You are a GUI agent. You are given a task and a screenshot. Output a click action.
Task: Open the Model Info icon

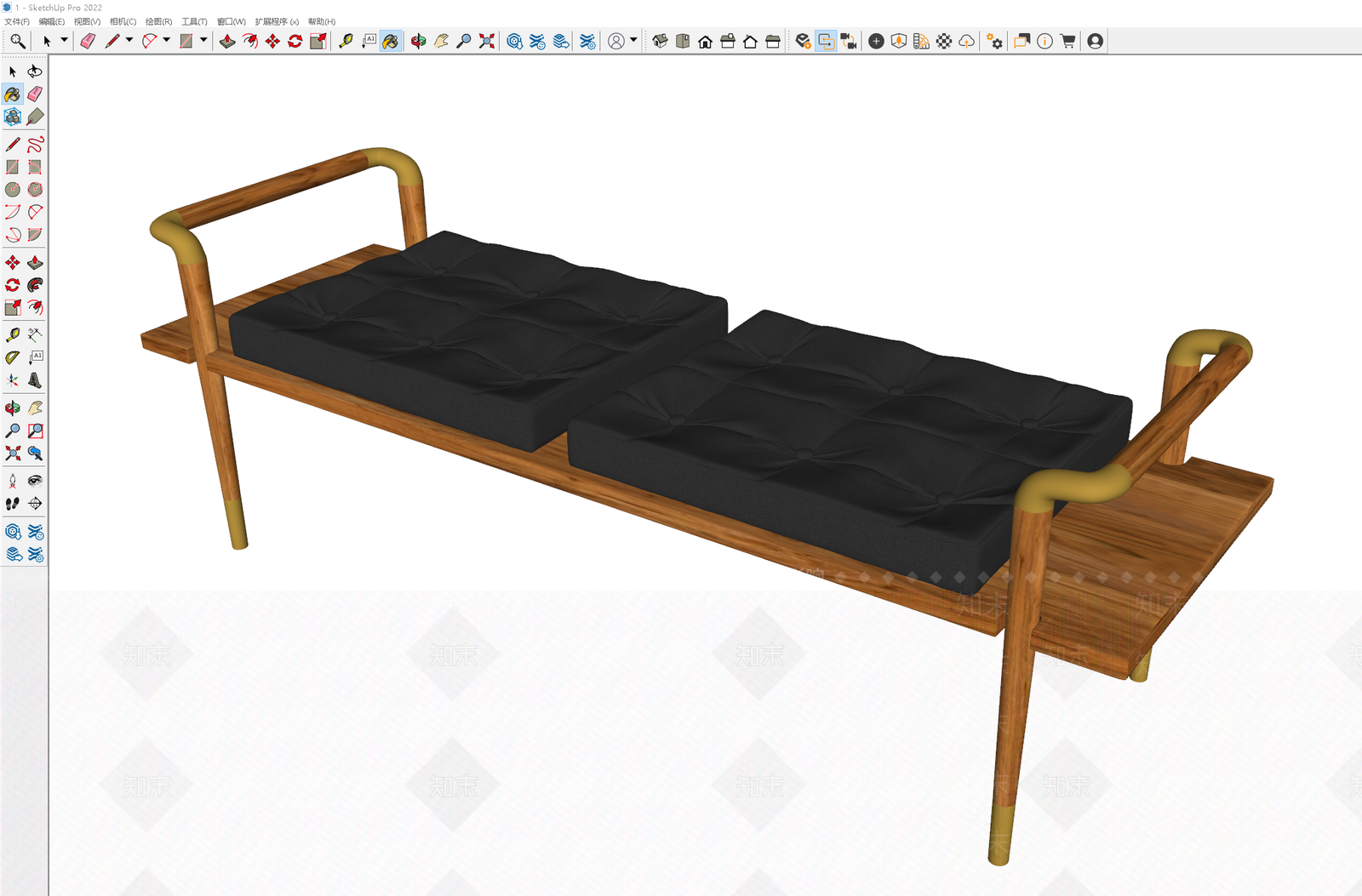[x=1044, y=41]
